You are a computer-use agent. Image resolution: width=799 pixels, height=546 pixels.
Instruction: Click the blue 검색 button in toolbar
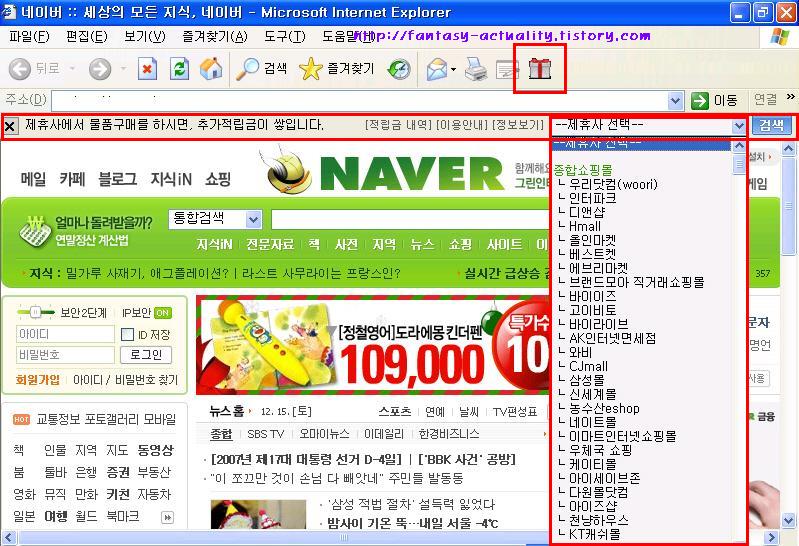point(771,125)
